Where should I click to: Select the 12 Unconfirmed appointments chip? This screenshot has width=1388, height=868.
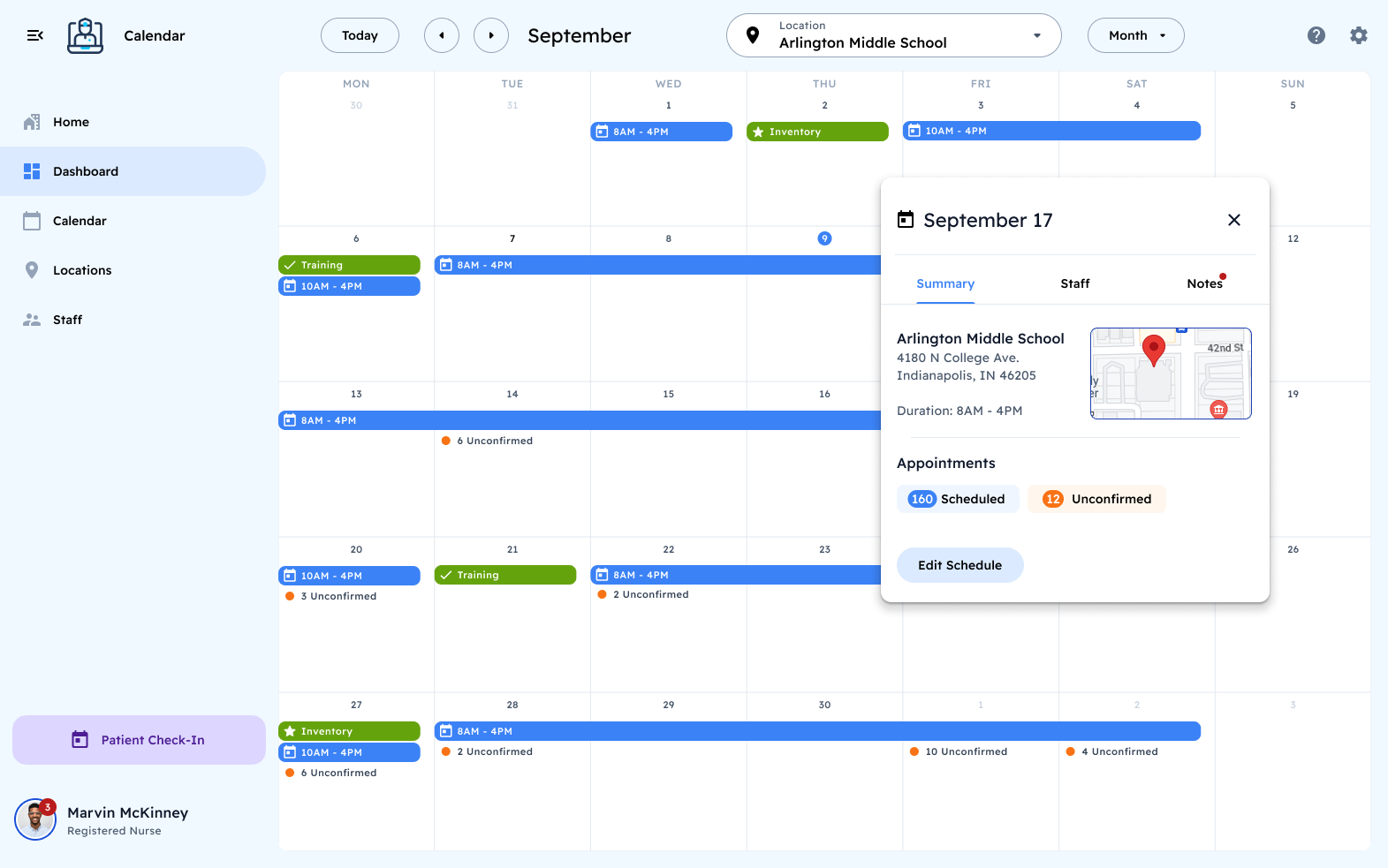(x=1096, y=499)
